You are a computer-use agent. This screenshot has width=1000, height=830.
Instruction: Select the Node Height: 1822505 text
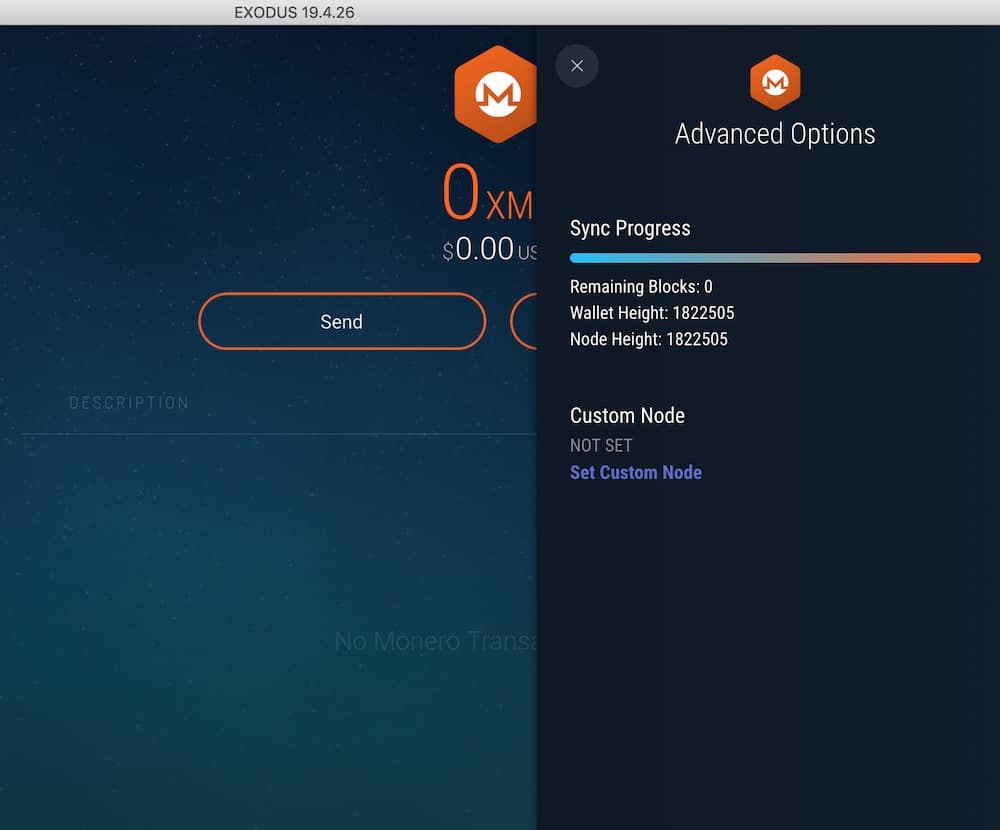coord(649,339)
